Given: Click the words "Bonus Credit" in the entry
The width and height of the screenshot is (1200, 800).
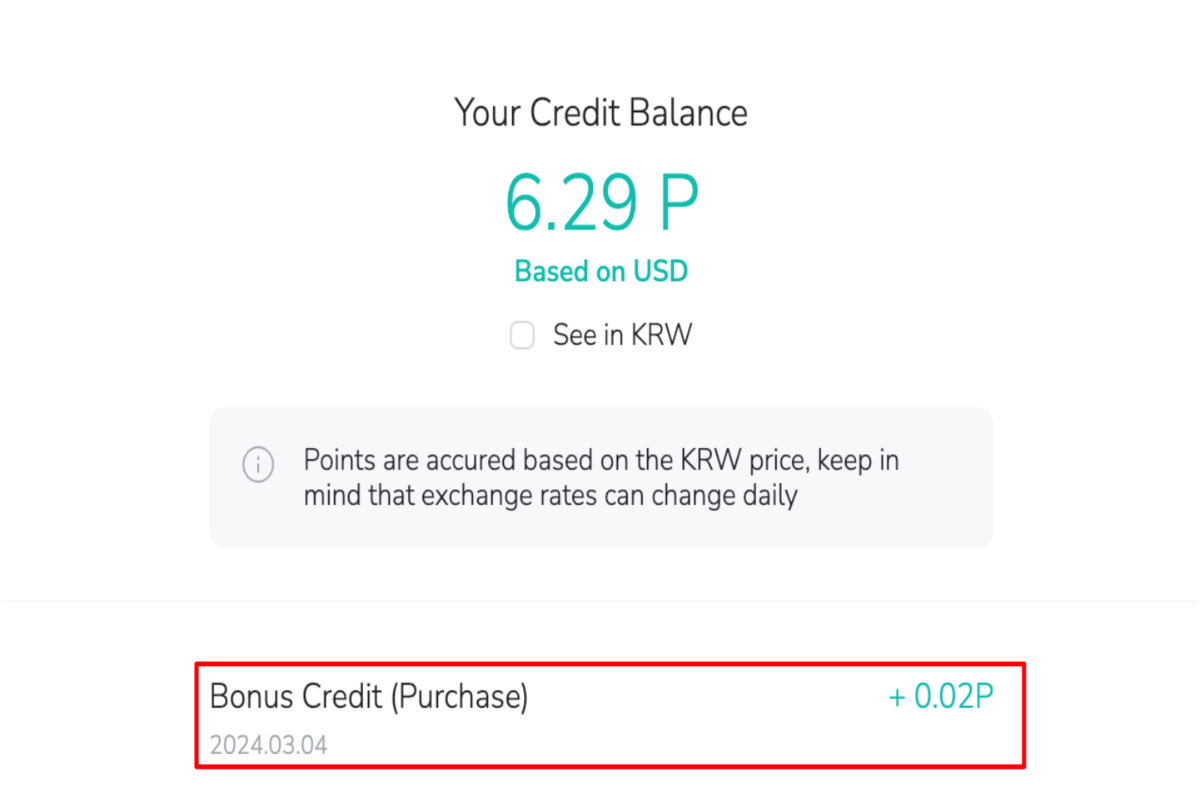Looking at the screenshot, I should click(x=296, y=697).
